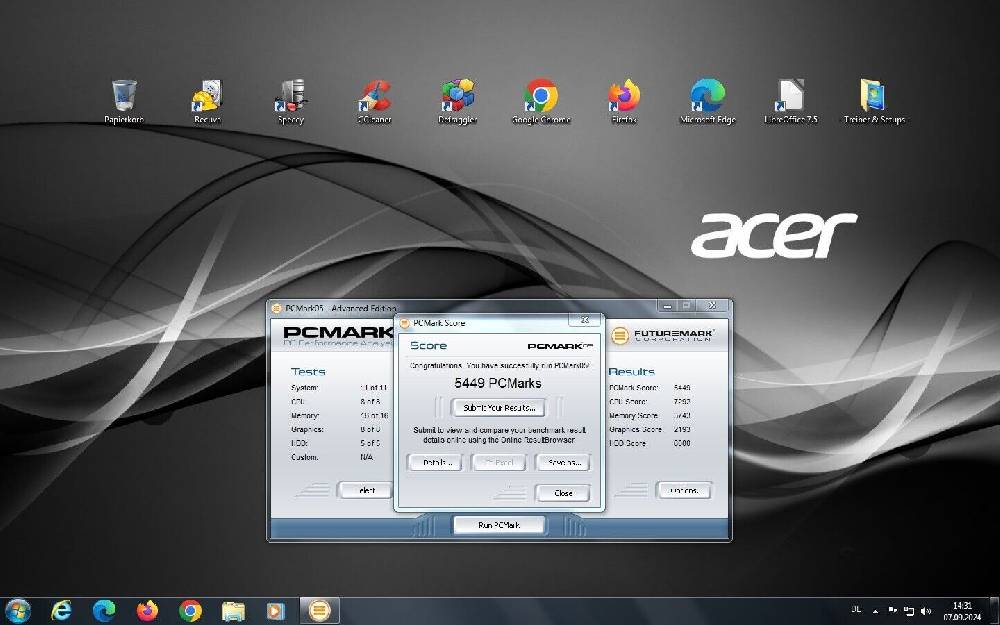
Task: Open Windows Media Player from taskbar
Action: point(276,611)
